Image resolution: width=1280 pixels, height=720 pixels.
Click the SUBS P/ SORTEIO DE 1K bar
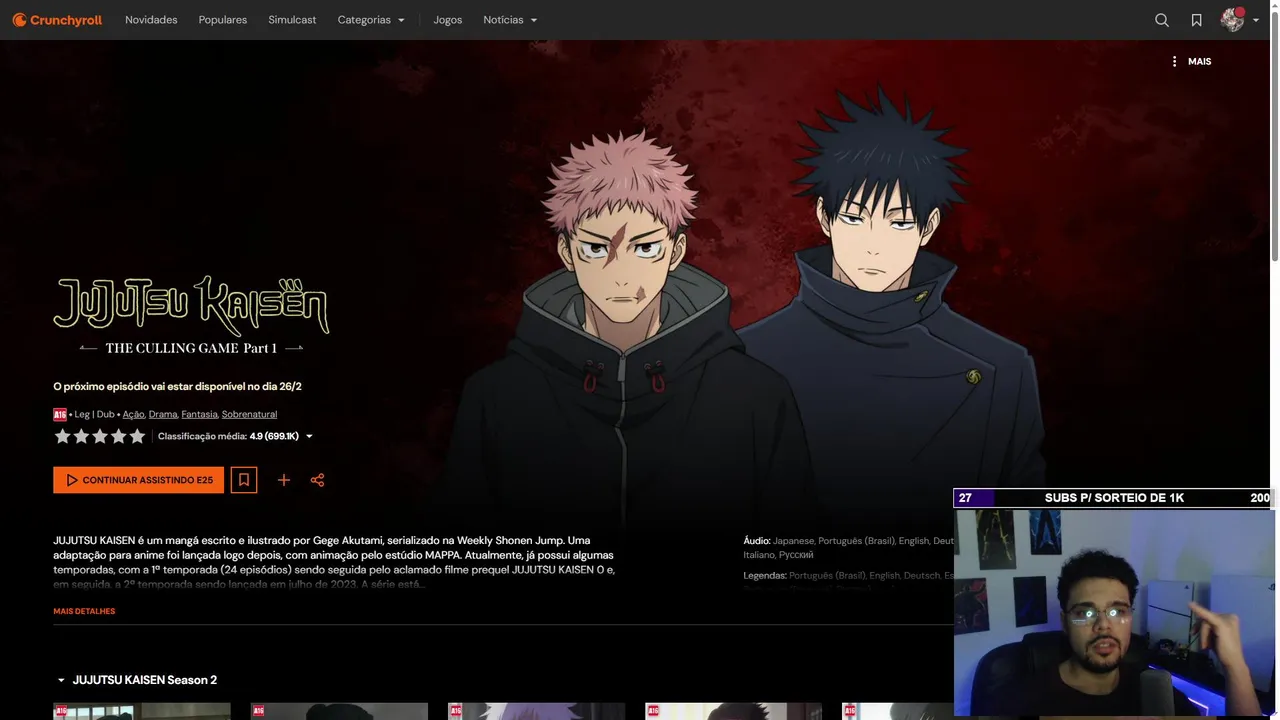[1114, 498]
